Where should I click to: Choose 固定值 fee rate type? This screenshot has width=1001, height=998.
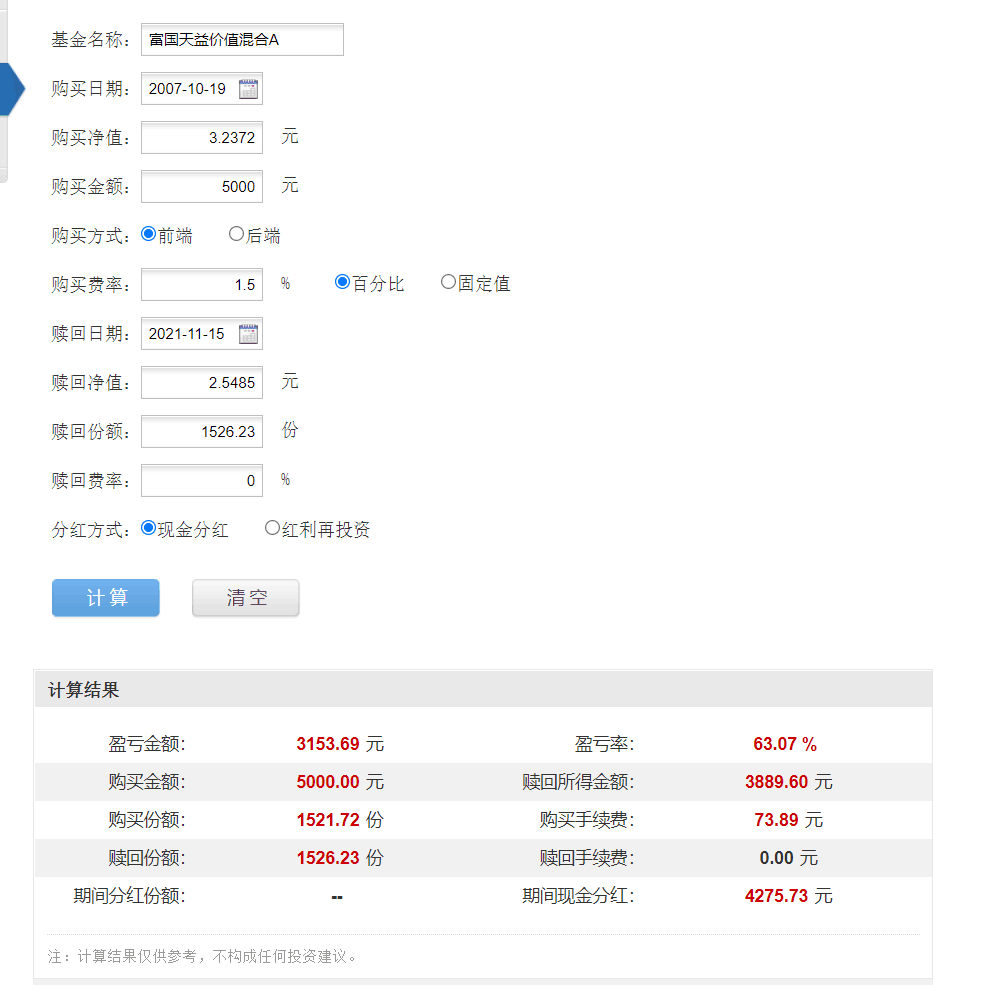(448, 282)
